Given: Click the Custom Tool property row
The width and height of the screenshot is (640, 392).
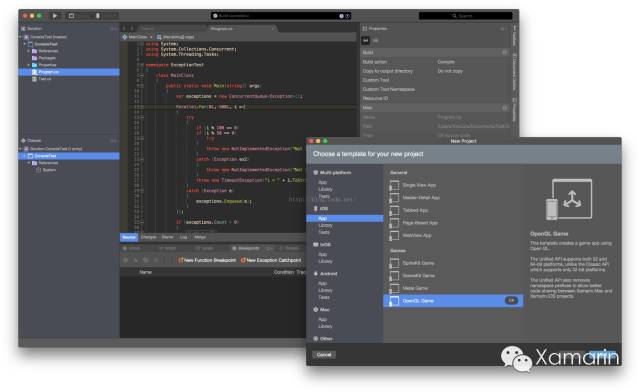Looking at the screenshot, I should (x=436, y=80).
